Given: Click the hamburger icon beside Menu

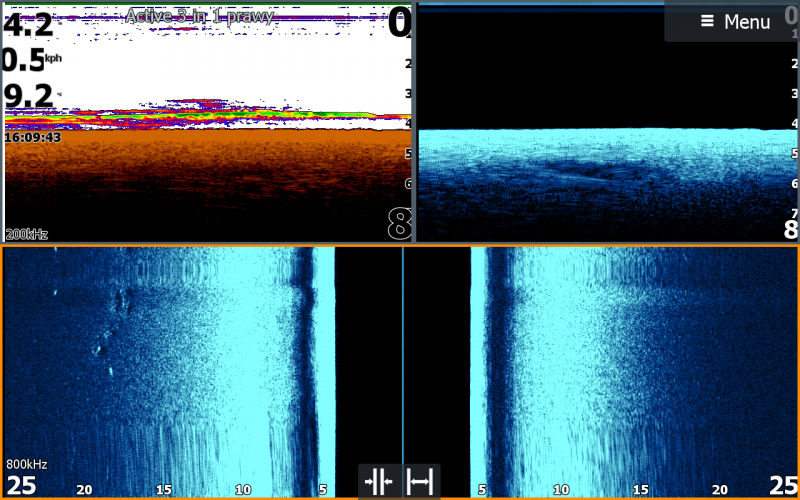Looking at the screenshot, I should click(x=707, y=22).
